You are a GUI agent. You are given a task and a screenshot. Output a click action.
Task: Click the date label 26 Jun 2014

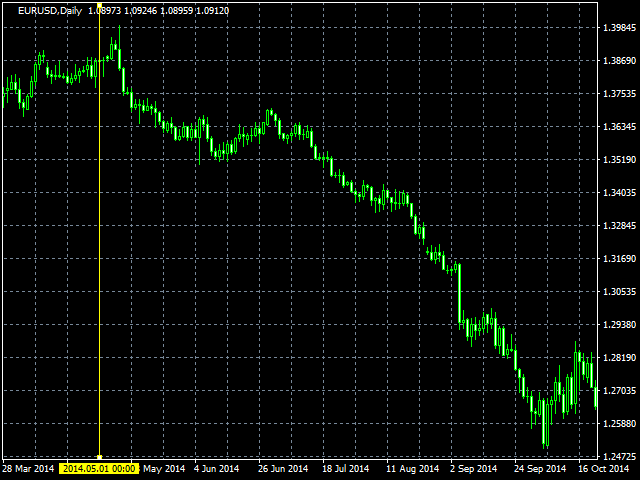[x=283, y=468]
